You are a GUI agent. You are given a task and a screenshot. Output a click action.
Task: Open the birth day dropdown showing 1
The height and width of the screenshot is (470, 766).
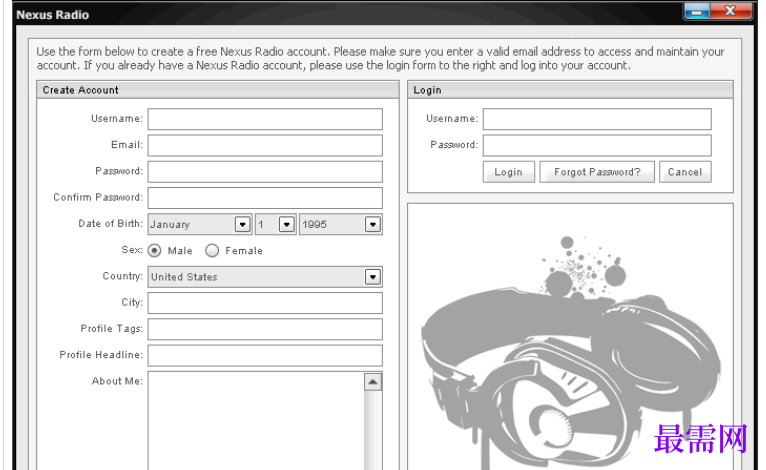coord(276,224)
